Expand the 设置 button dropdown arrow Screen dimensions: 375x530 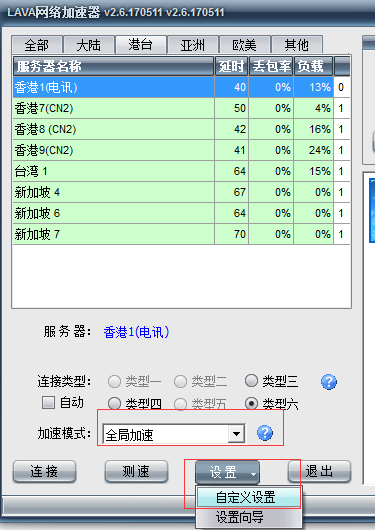tap(253, 474)
